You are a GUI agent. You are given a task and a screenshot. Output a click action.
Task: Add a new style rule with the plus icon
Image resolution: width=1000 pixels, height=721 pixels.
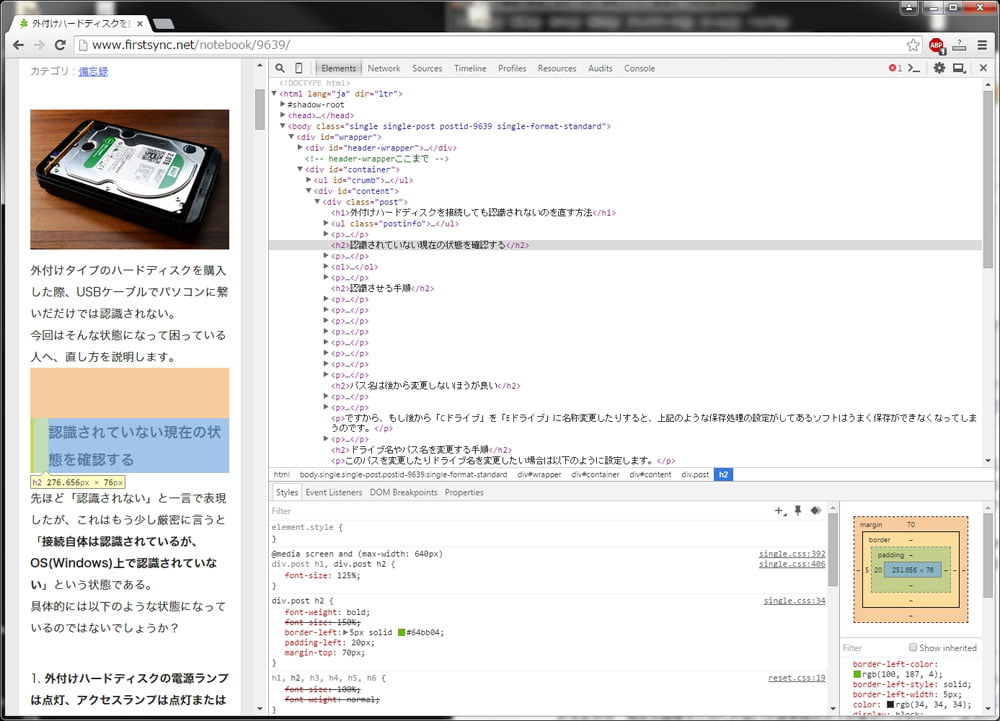point(780,511)
